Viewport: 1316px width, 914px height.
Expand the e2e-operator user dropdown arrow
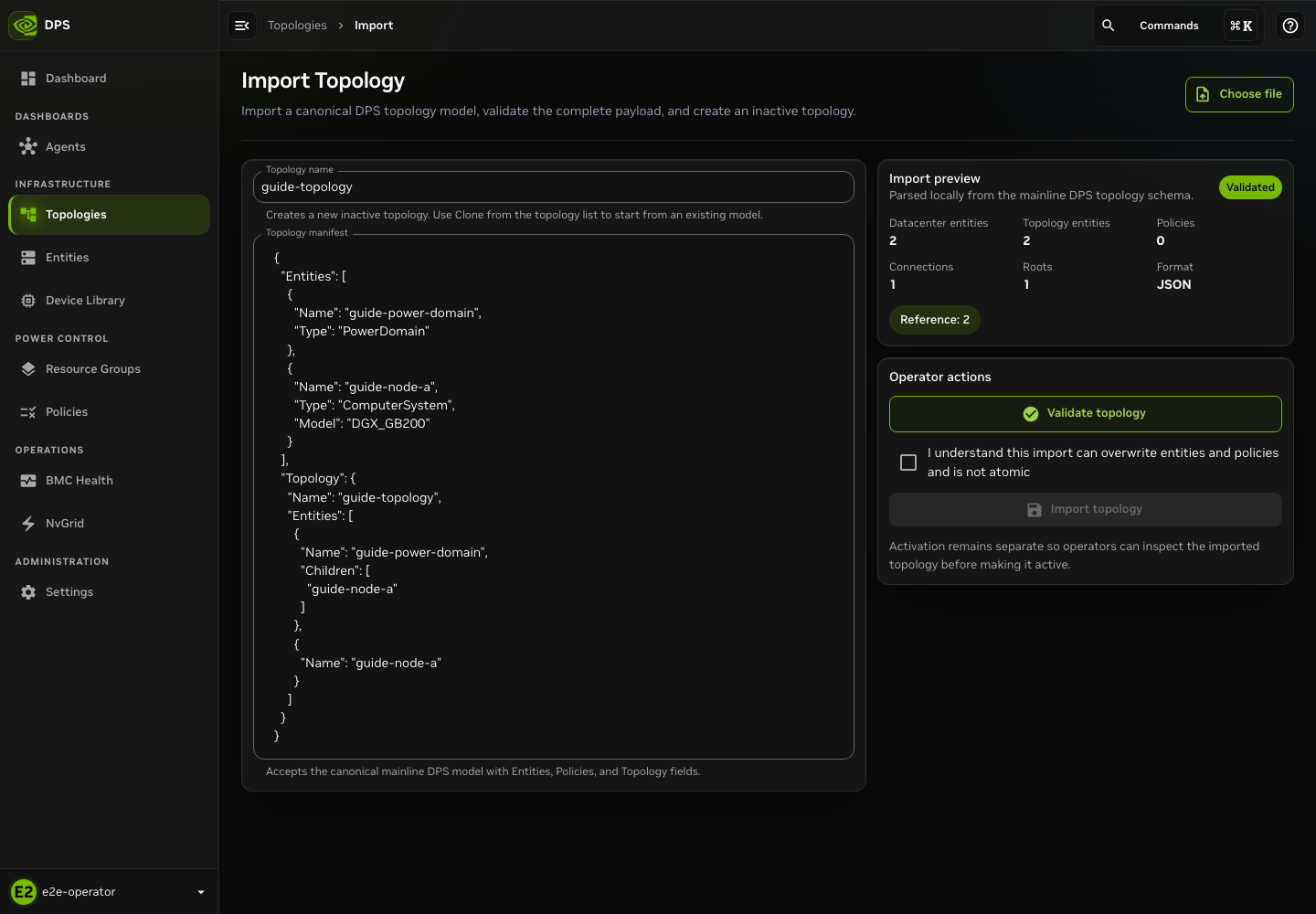201,892
